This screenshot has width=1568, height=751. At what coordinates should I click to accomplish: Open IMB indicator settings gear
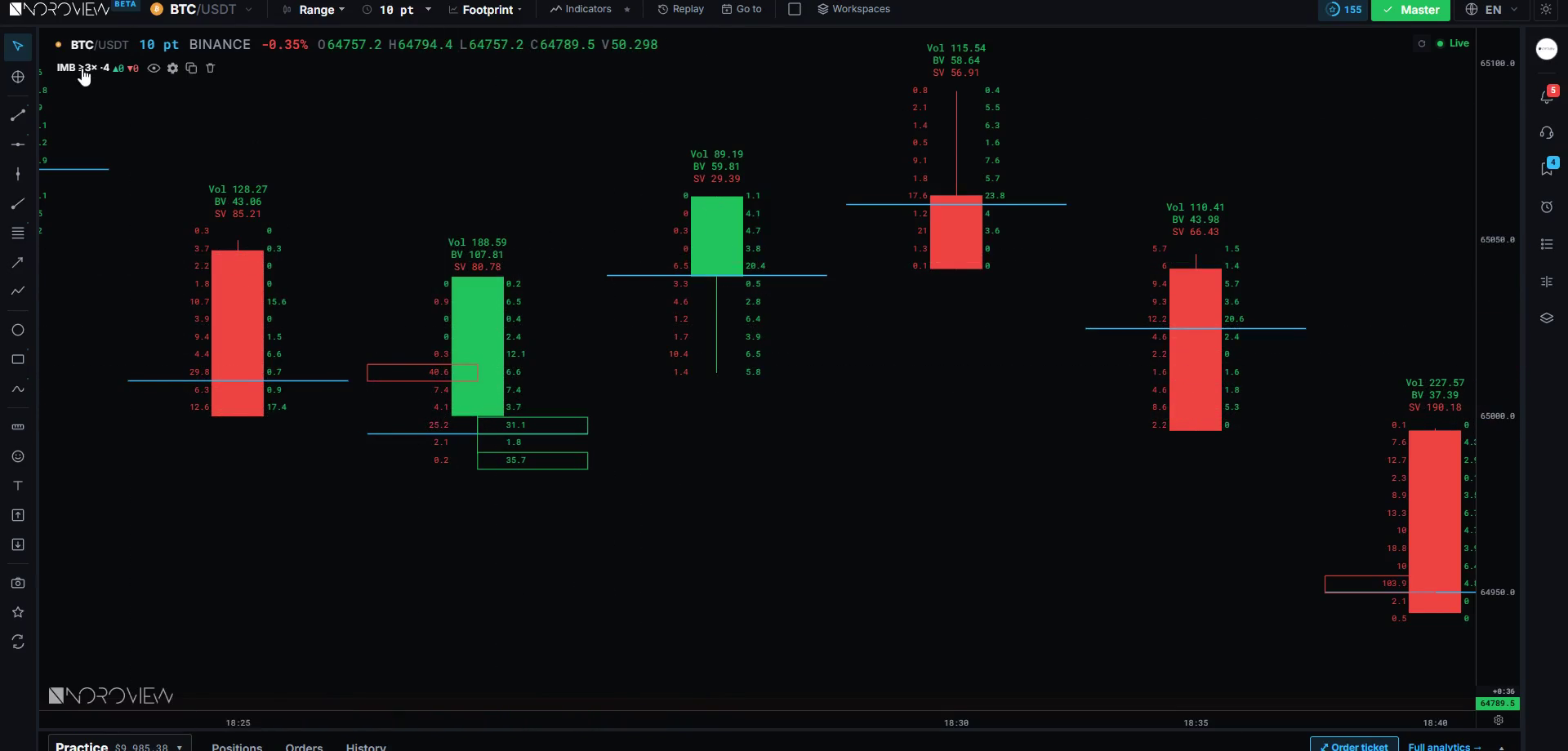point(172,69)
